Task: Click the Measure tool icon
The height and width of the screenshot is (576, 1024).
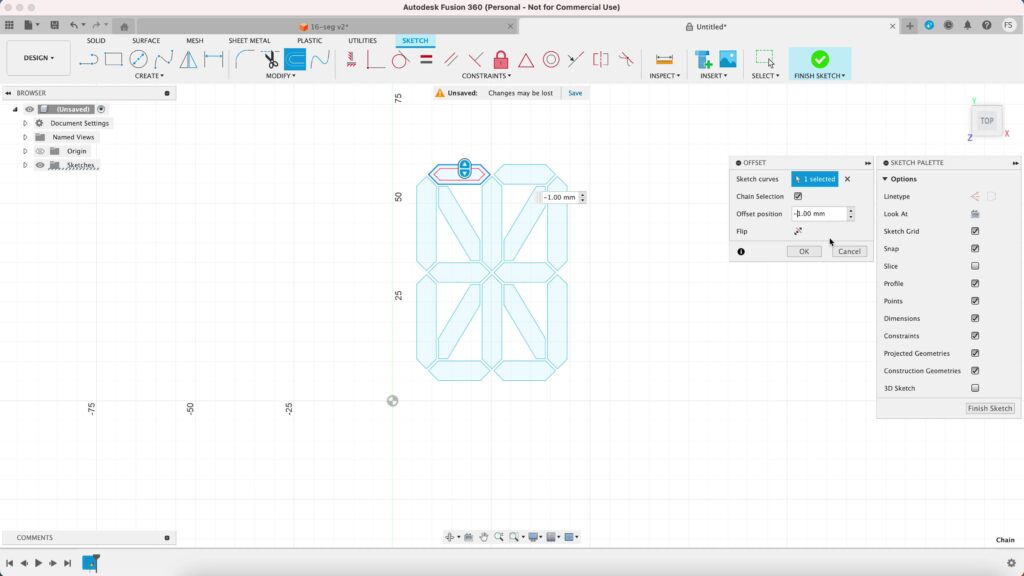Action: [x=664, y=60]
